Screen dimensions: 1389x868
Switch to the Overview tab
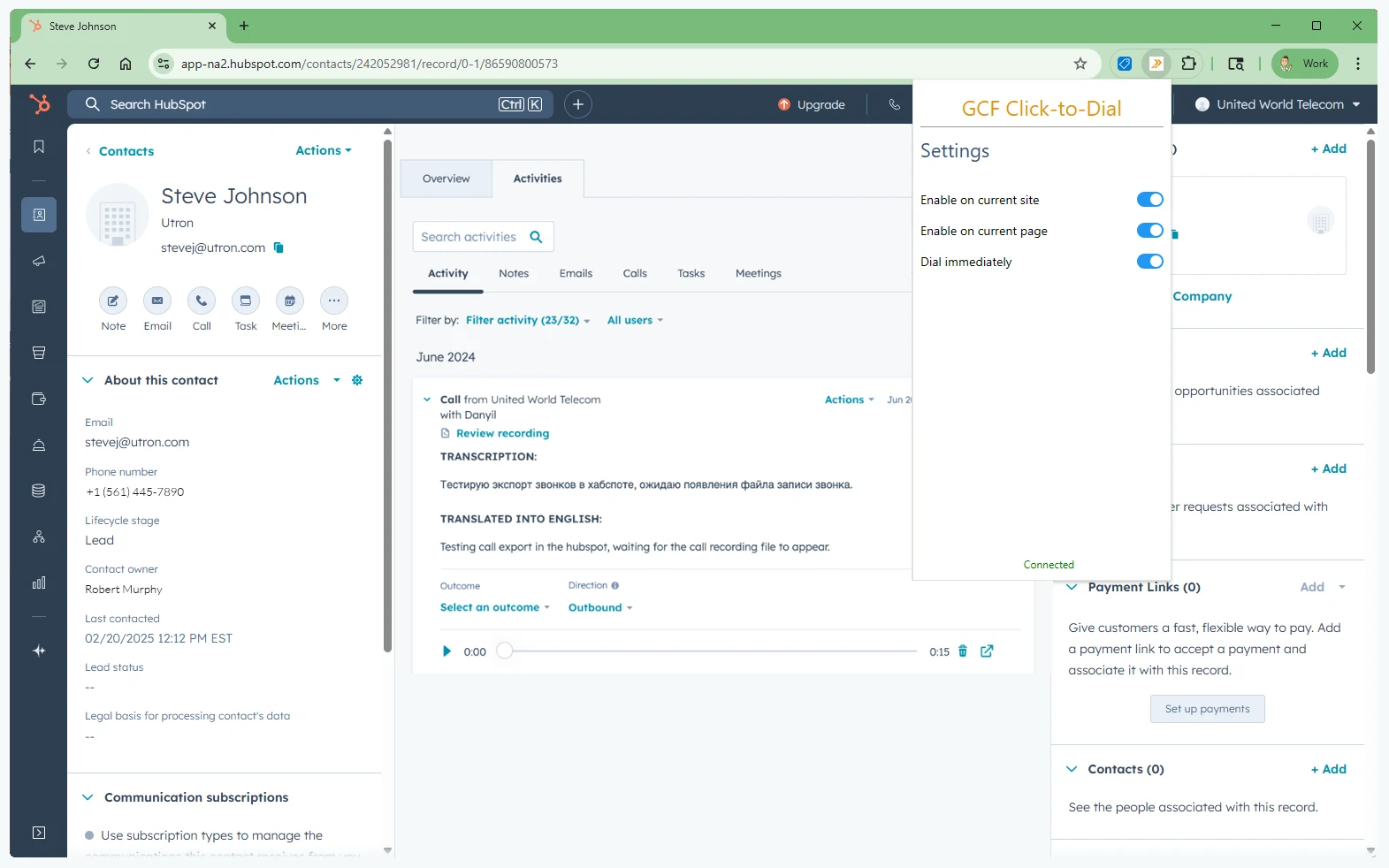coord(446,179)
